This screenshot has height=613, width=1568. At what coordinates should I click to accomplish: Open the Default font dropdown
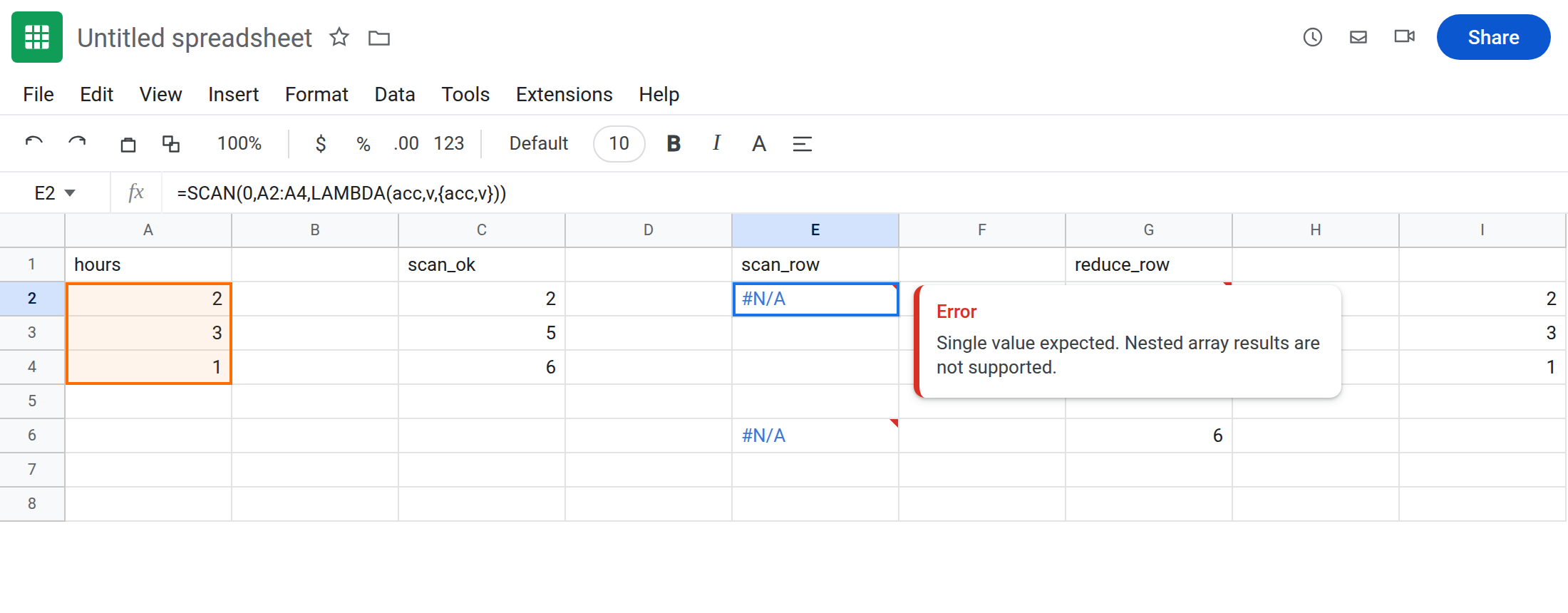point(539,144)
